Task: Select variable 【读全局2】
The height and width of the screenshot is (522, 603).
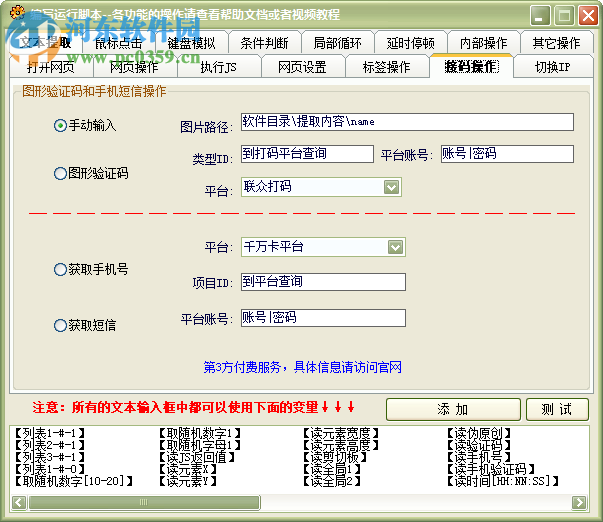Action: click(x=331, y=481)
